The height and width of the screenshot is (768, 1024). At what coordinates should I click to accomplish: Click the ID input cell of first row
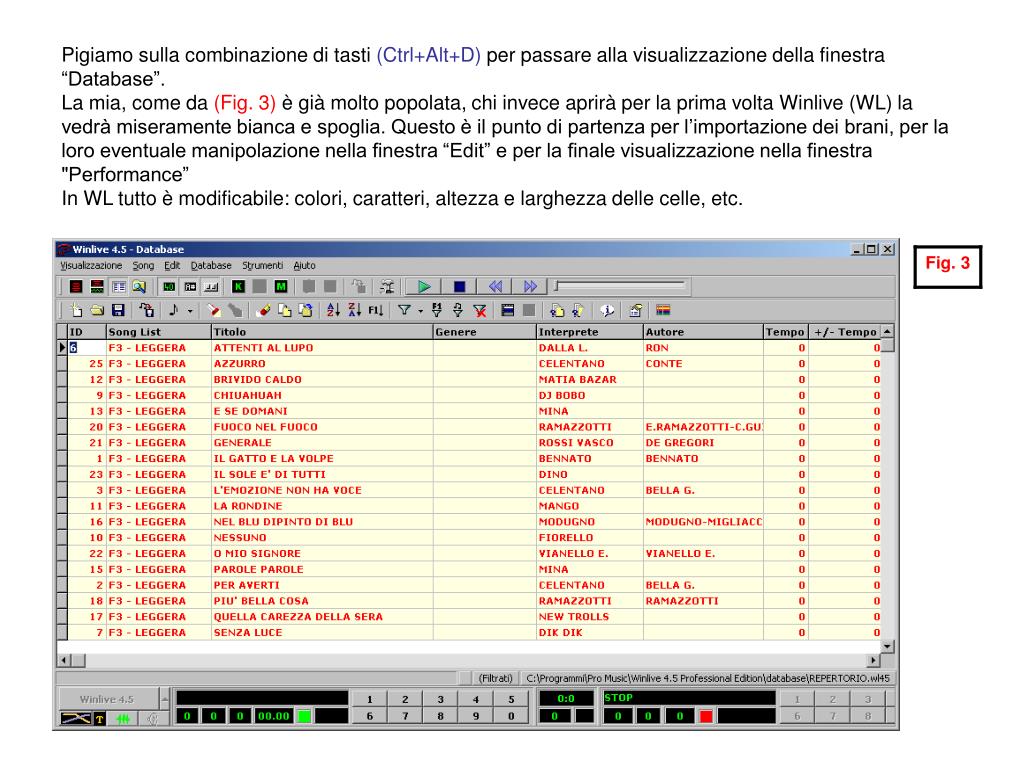(87, 348)
